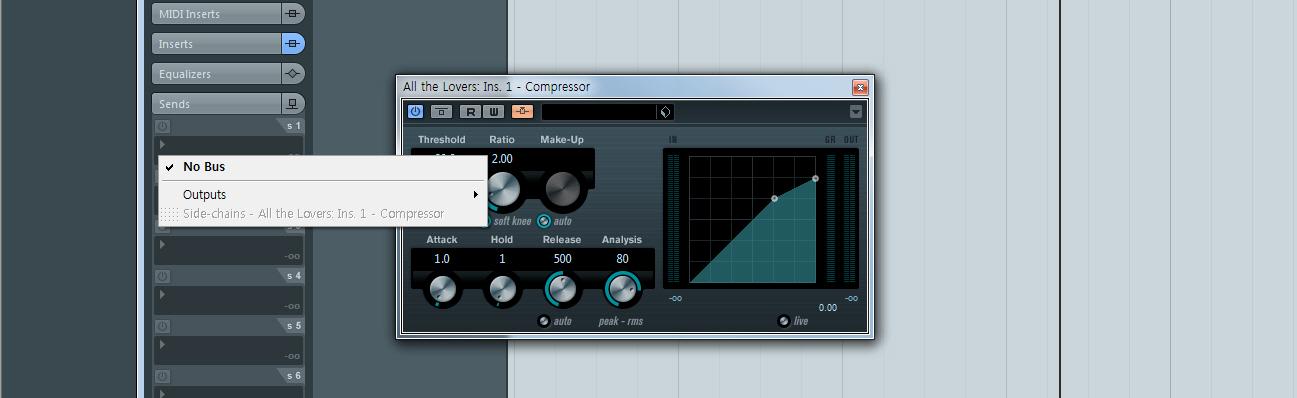Click the Sends section state icon
The height and width of the screenshot is (398, 1297).
(x=292, y=104)
